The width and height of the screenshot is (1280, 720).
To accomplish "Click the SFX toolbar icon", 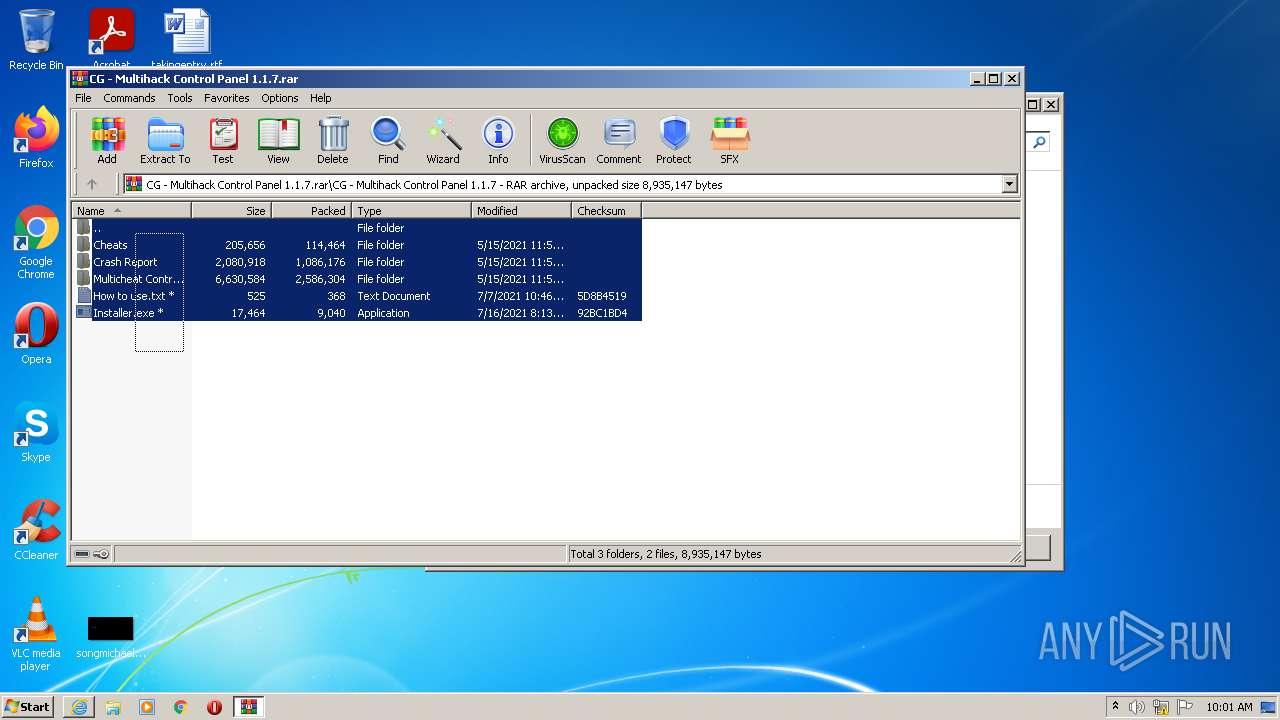I will (x=730, y=141).
